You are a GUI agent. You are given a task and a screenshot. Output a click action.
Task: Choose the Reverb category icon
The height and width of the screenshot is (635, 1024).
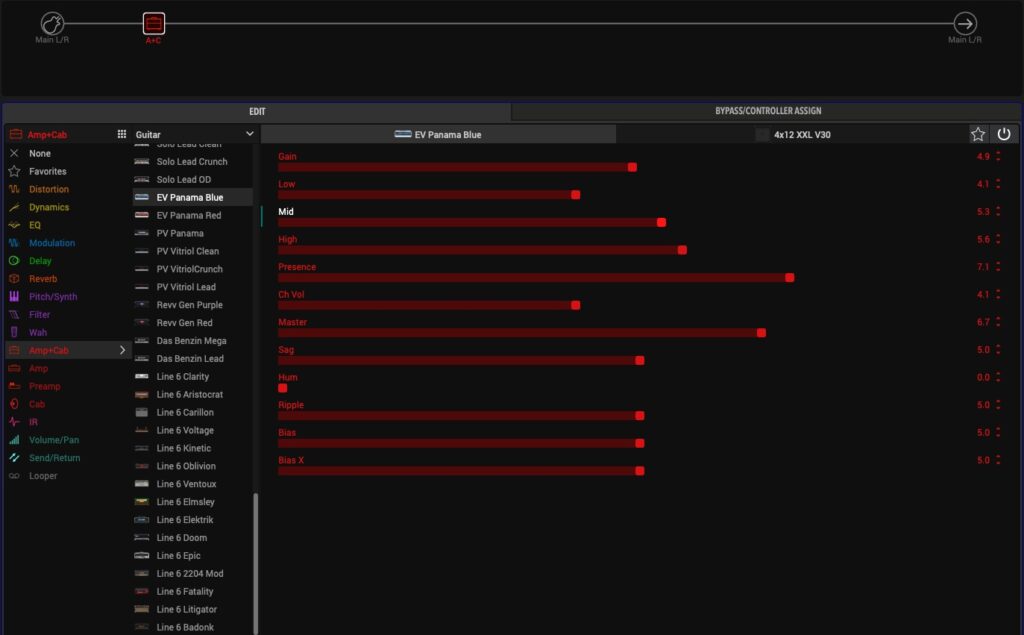14,279
